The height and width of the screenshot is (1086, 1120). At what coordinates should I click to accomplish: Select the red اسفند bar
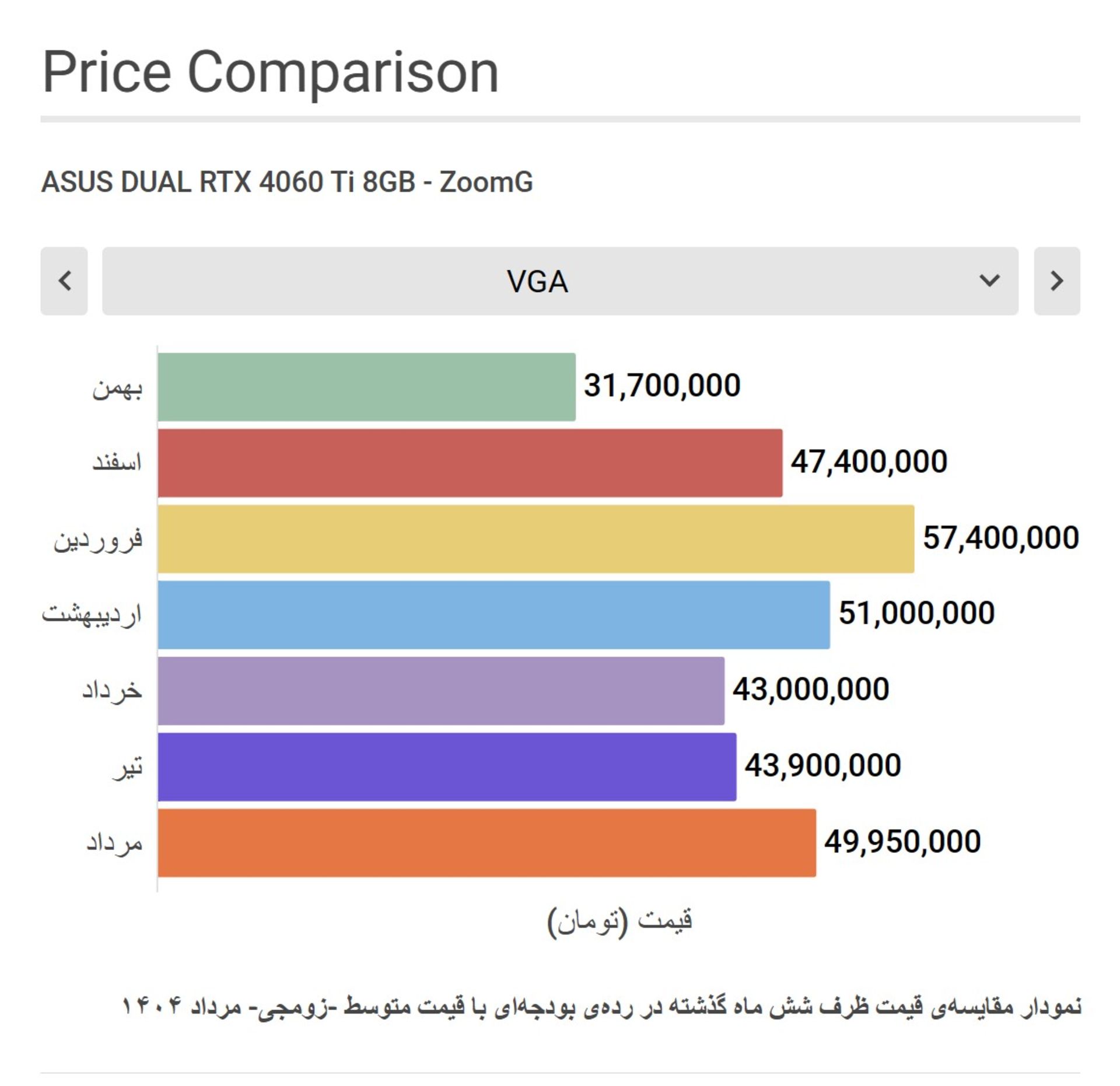click(470, 463)
